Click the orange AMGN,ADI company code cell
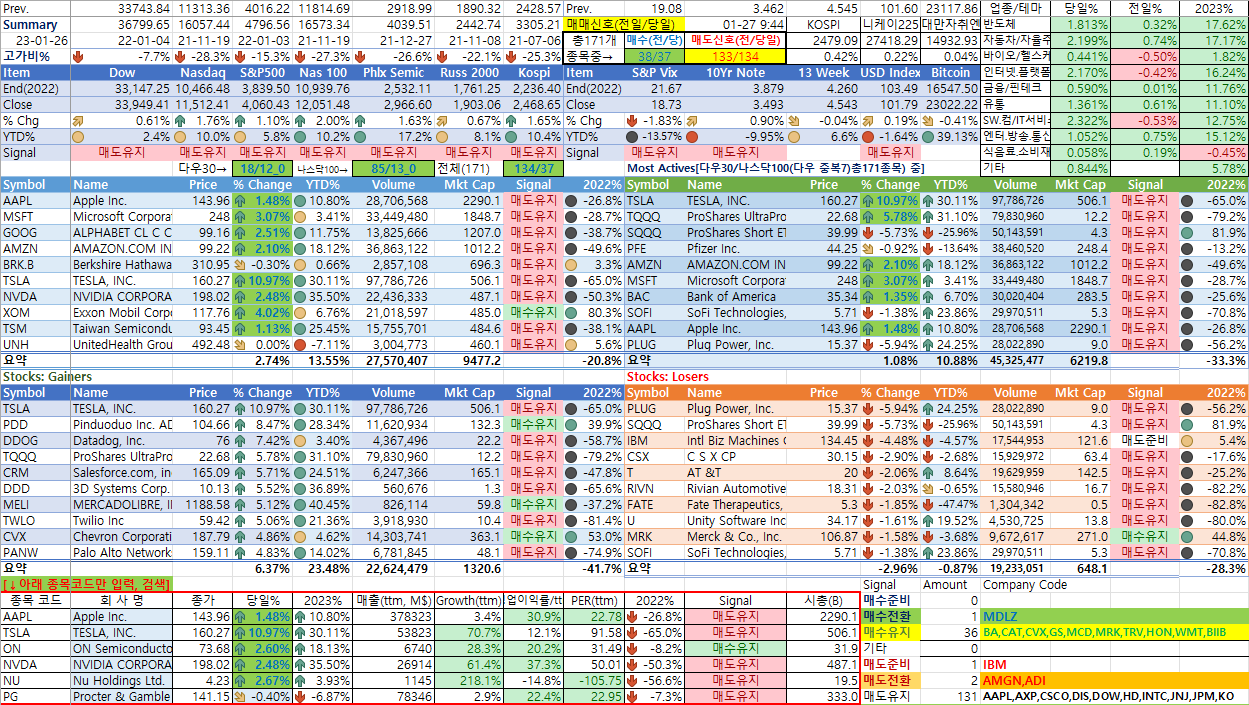Image resolution: width=1249 pixels, height=705 pixels. 1115,681
